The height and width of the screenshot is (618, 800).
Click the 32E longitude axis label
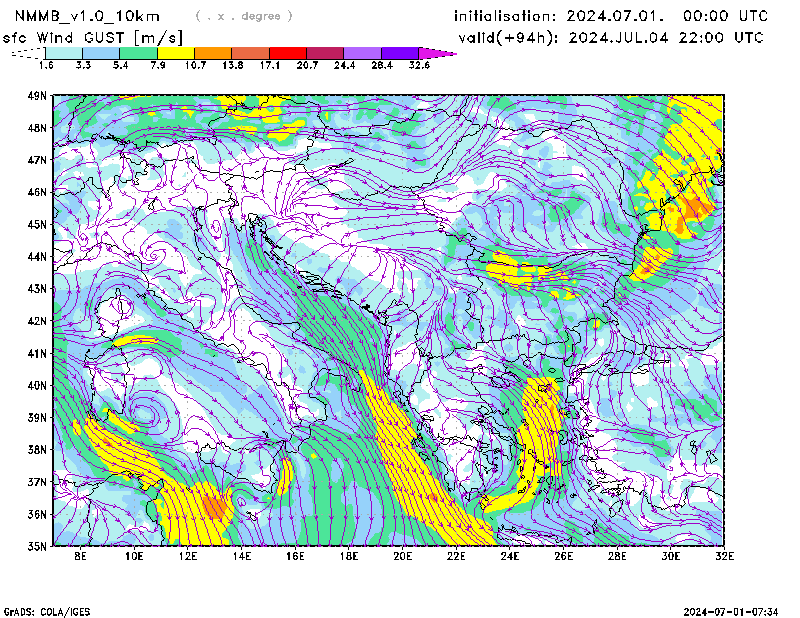coord(723,556)
